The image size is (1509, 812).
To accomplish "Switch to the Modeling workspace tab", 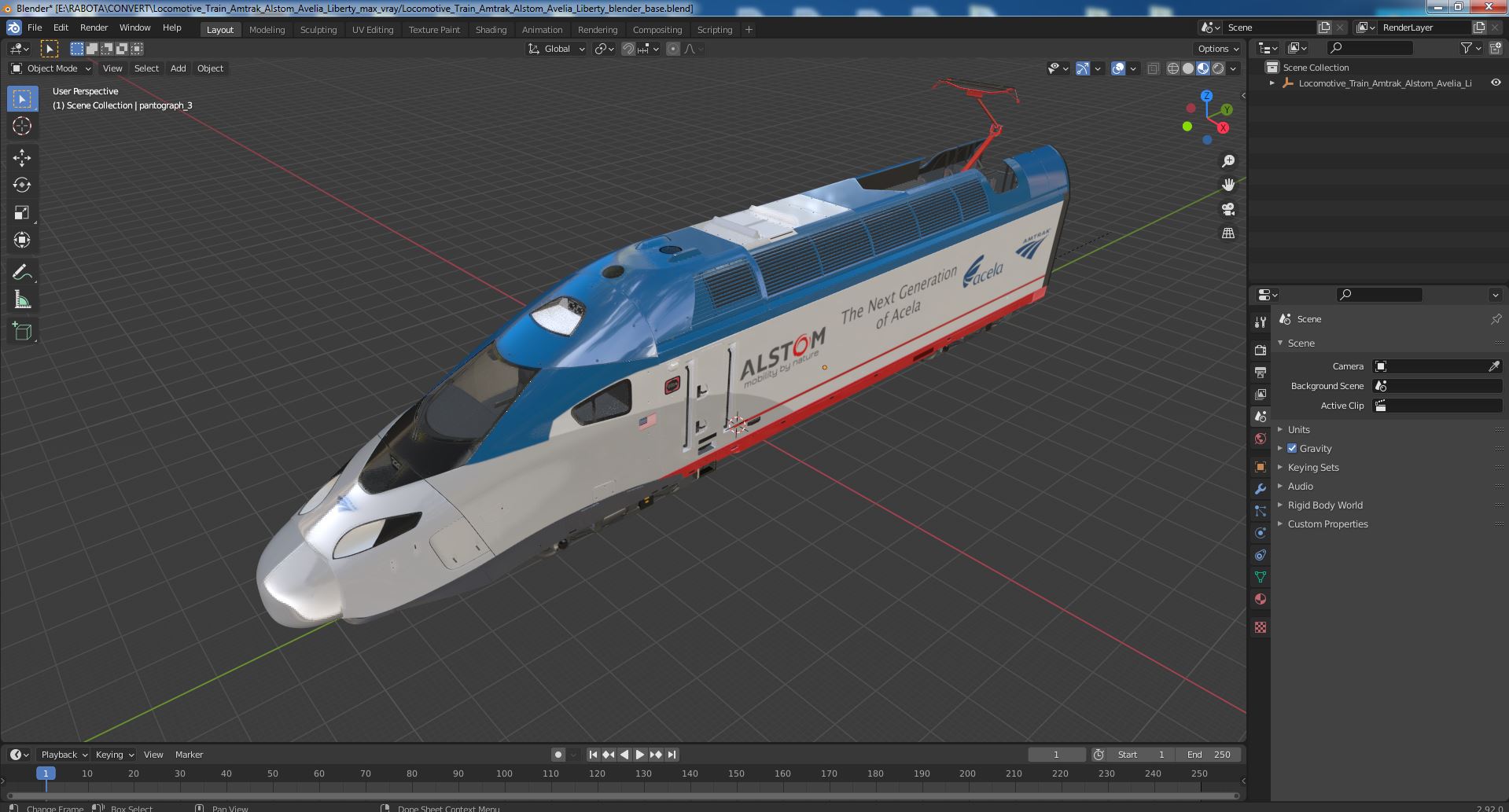I will coord(267,30).
